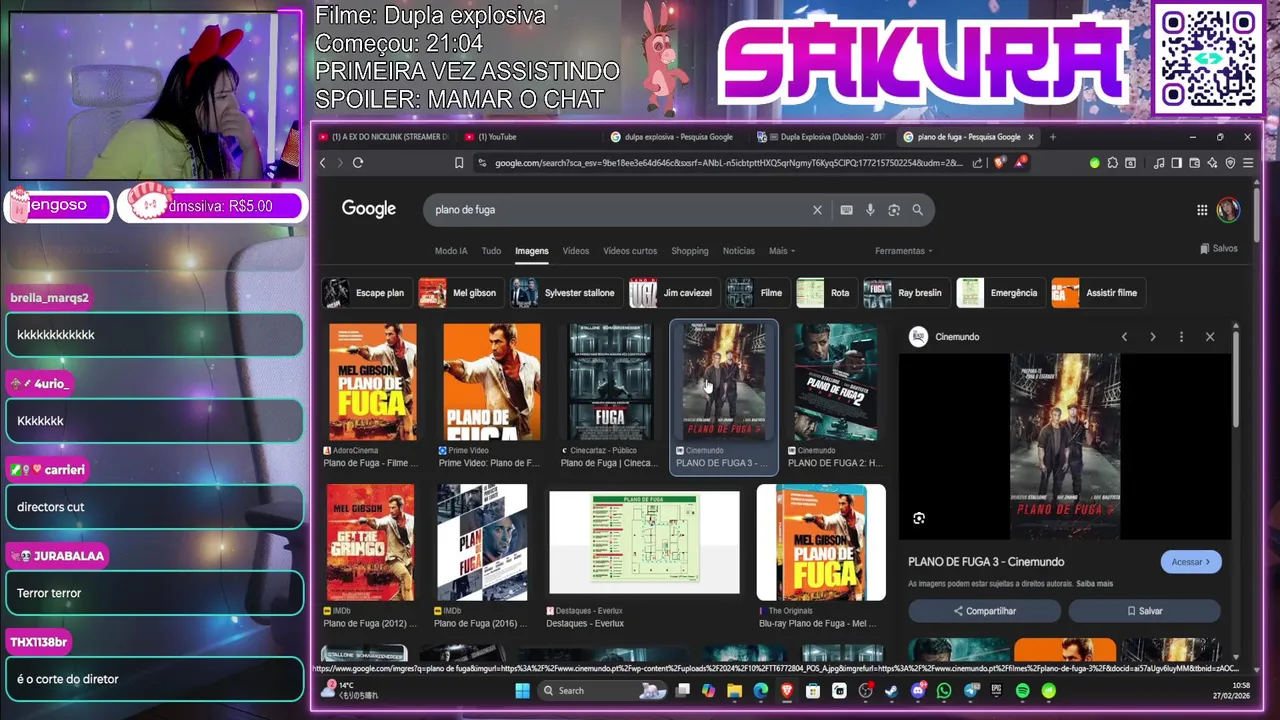Click the browser address bar URL
1280x720 pixels.
pos(728,163)
